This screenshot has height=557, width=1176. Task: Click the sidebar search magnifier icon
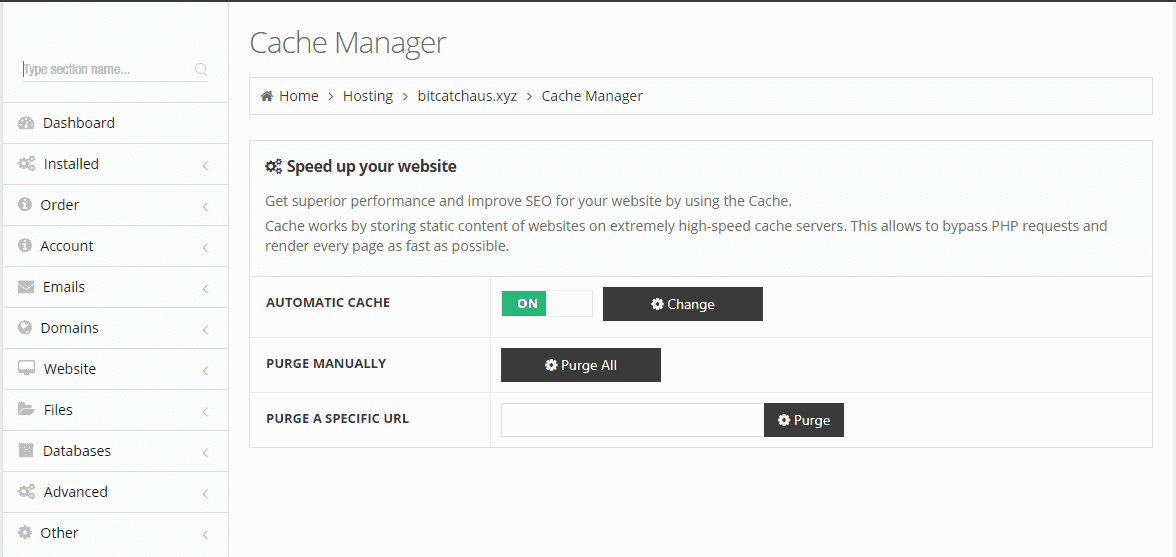coord(201,70)
